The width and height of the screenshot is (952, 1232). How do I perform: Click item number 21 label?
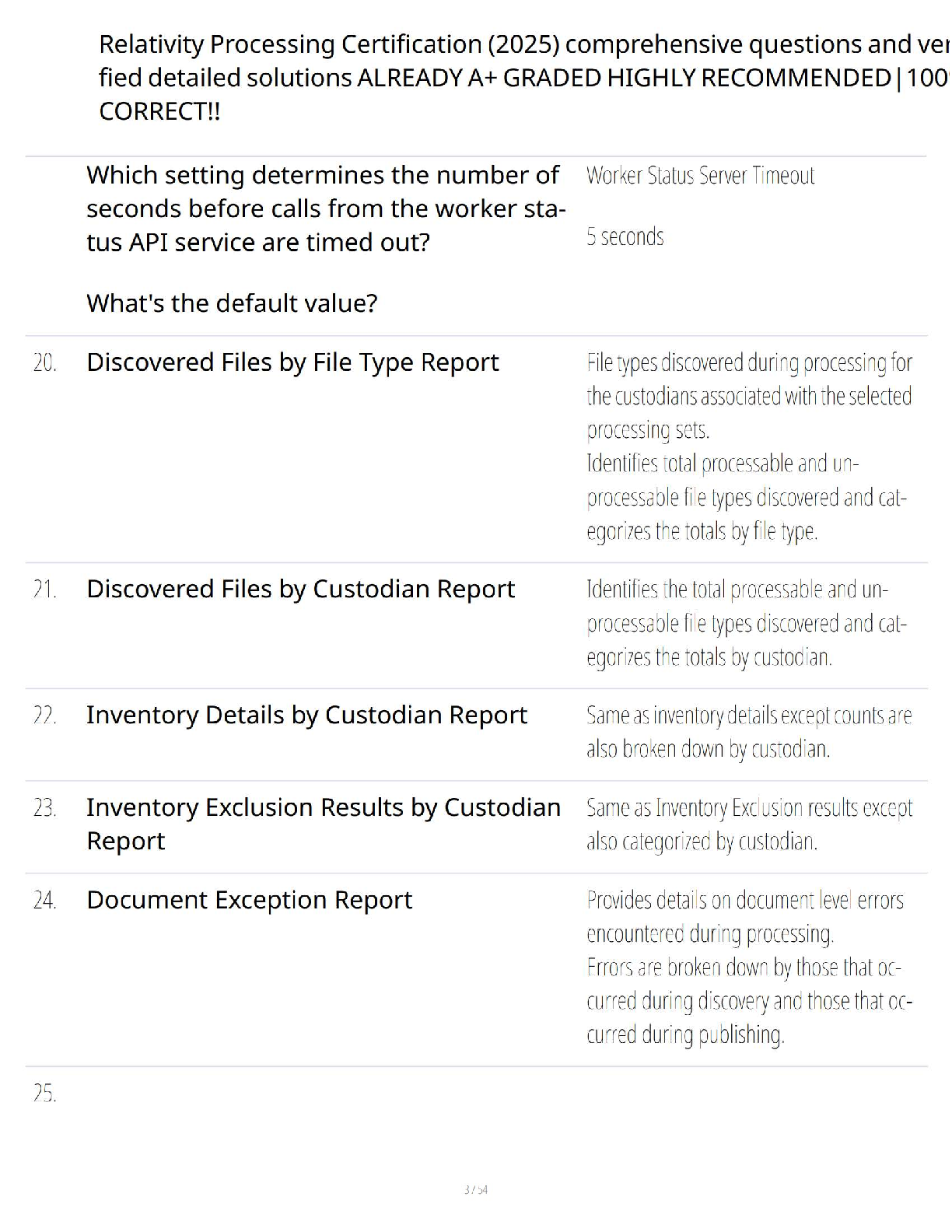tap(44, 590)
